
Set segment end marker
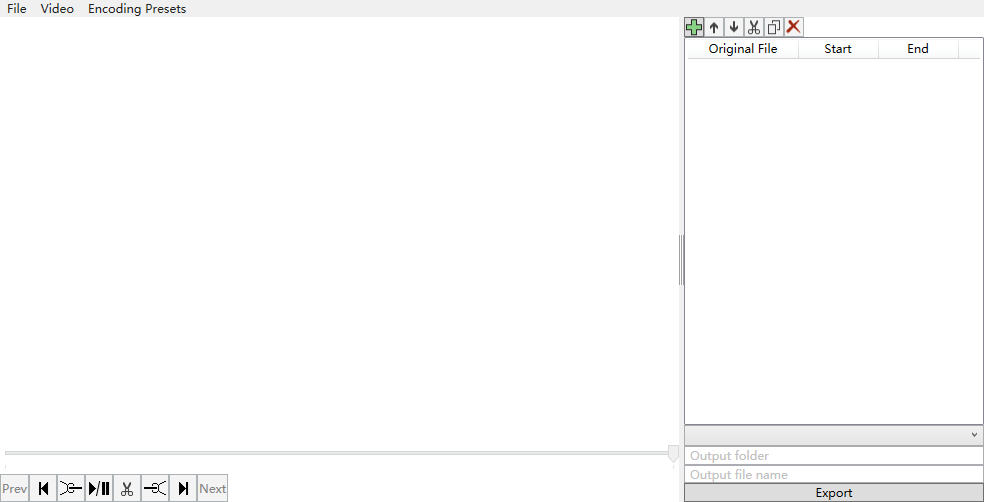tap(155, 488)
